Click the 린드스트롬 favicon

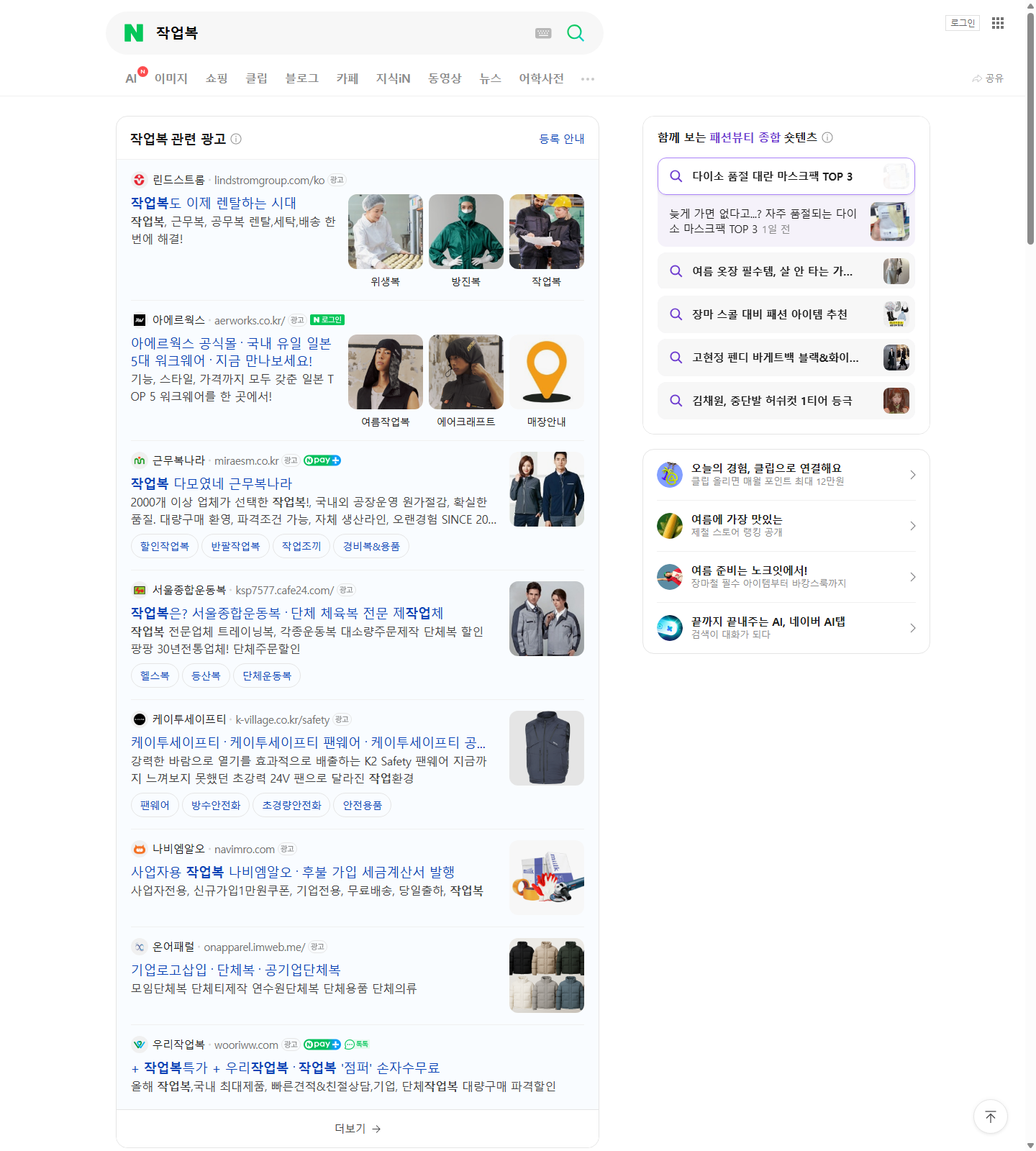coord(140,180)
